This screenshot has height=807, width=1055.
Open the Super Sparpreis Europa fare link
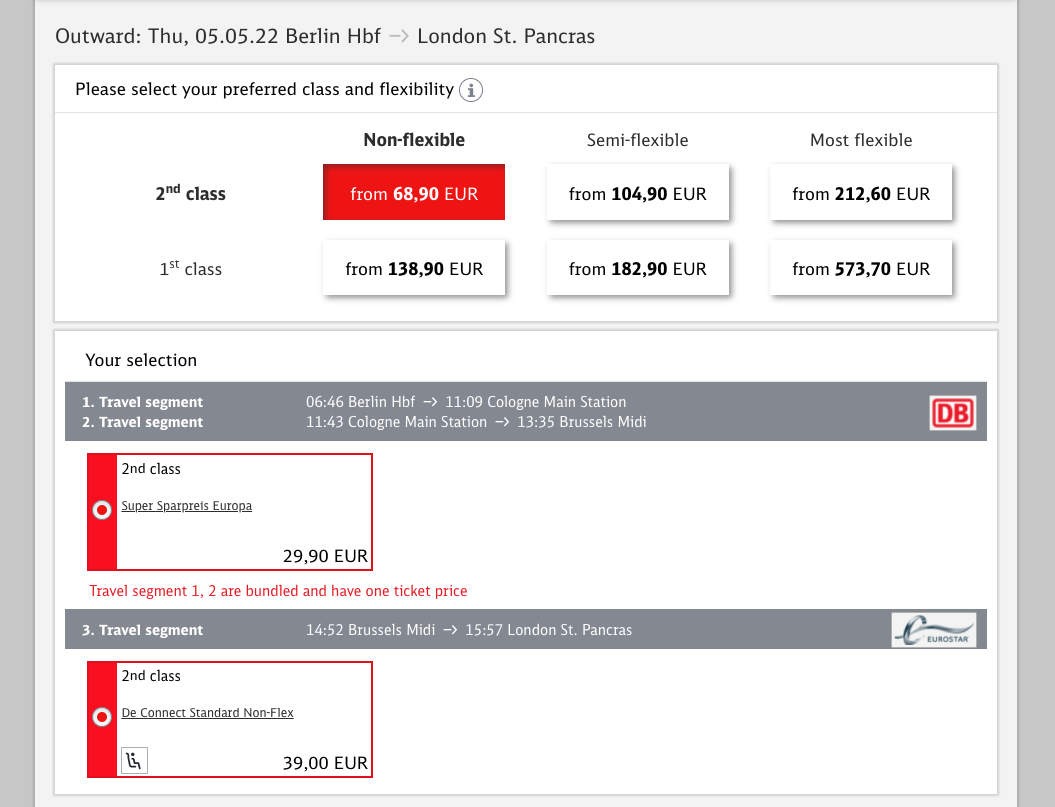click(x=187, y=506)
